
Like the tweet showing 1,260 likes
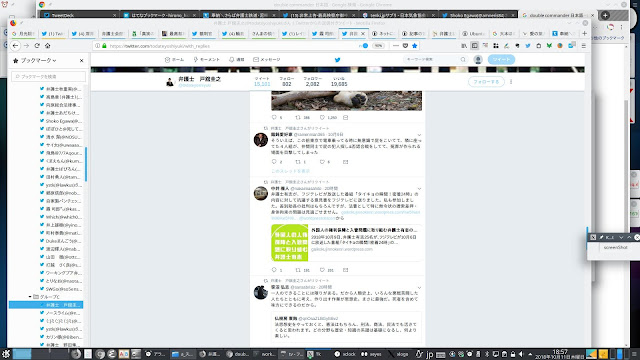point(322,118)
